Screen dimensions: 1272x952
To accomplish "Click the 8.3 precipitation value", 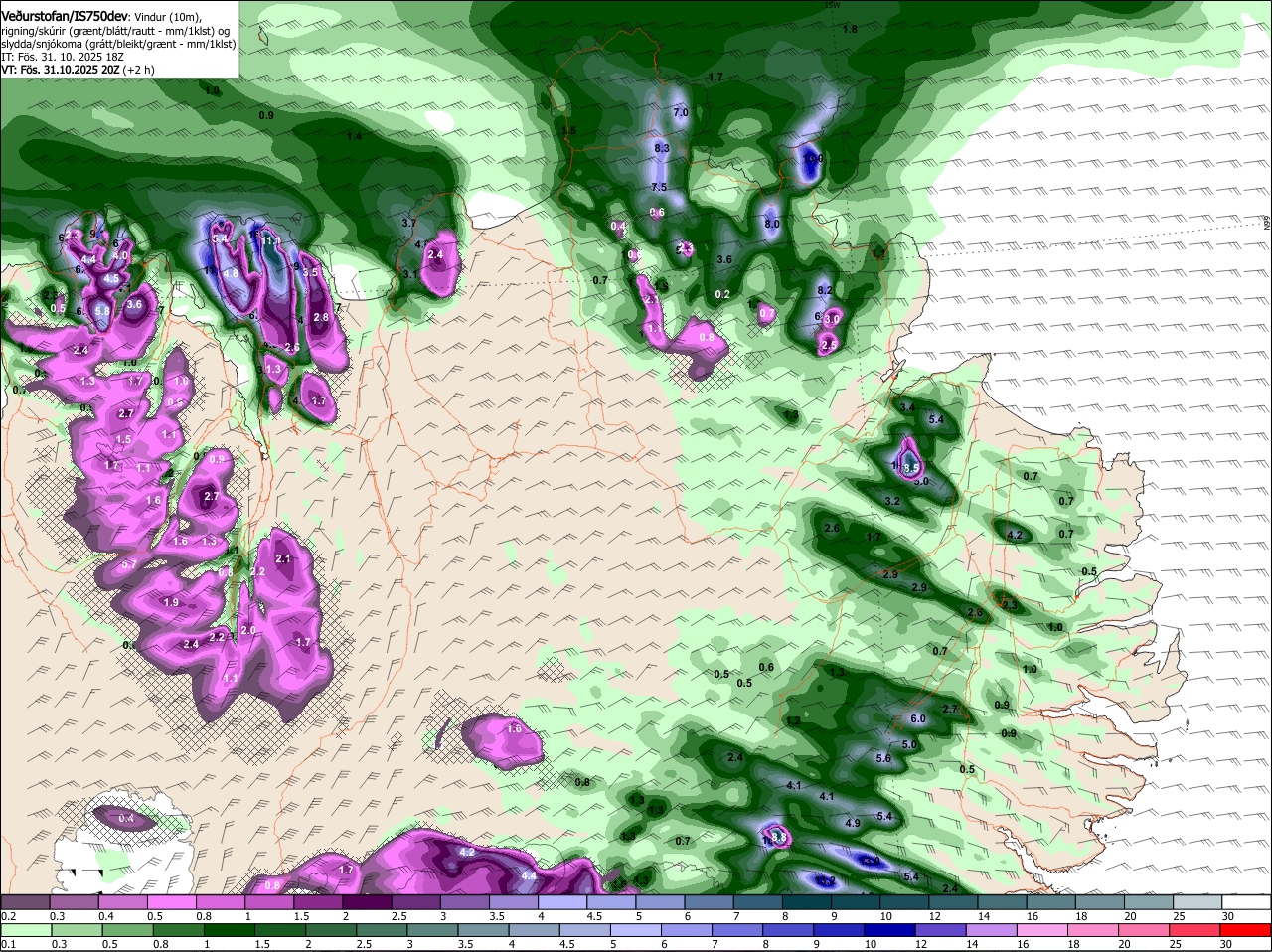I will (662, 148).
